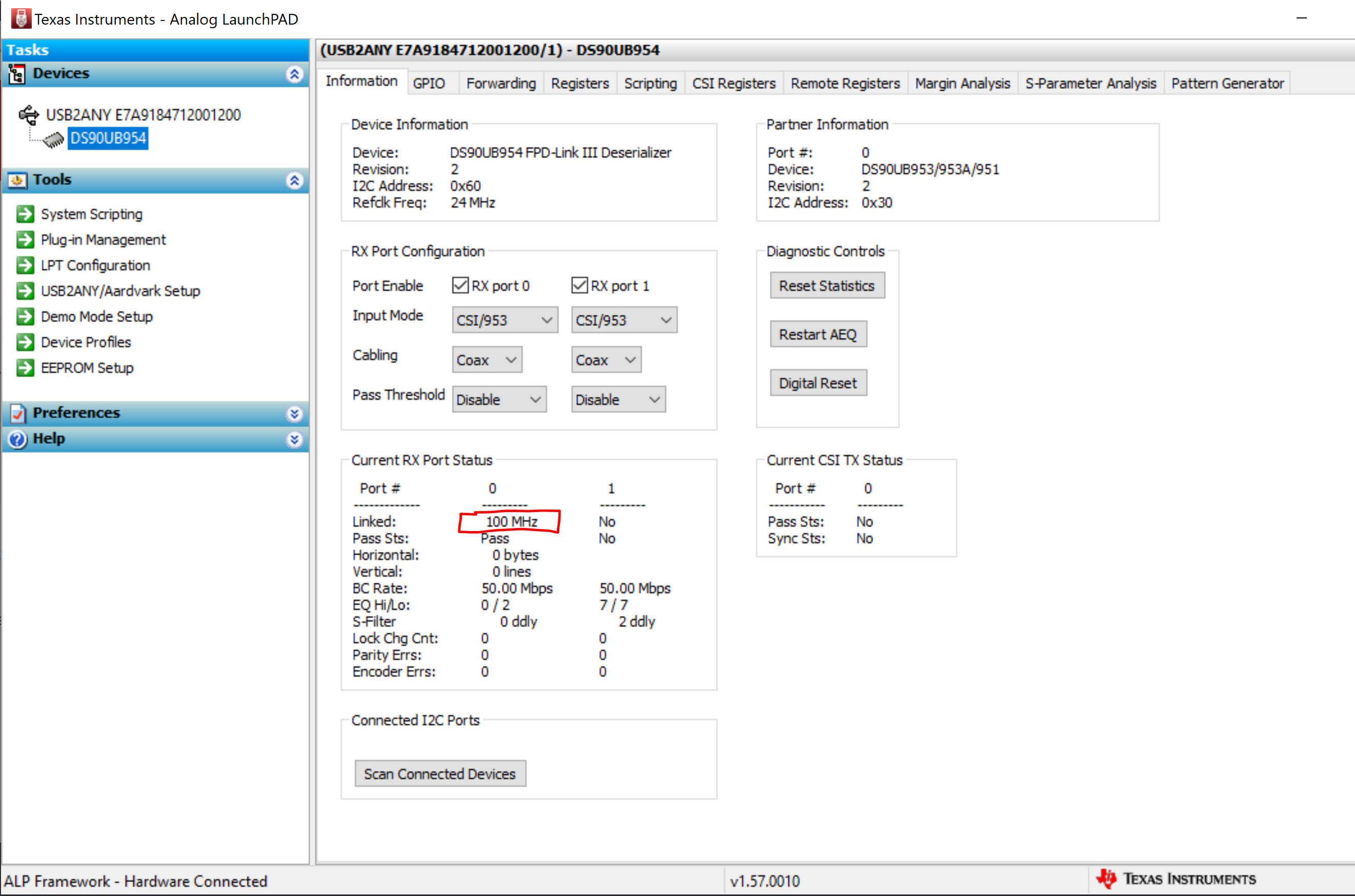This screenshot has width=1355, height=896.
Task: Click Scan Connected Devices button
Action: (x=440, y=773)
